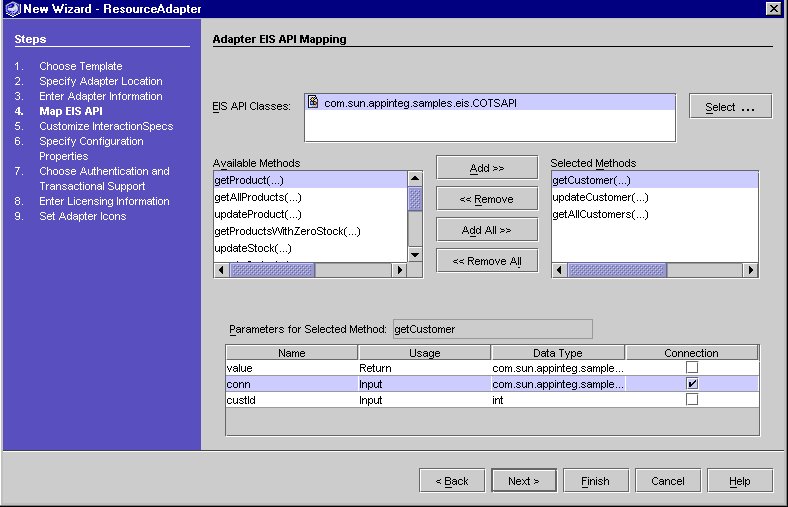The width and height of the screenshot is (788, 507).
Task: Select the custId cell in parameters table
Action: [x=291, y=400]
